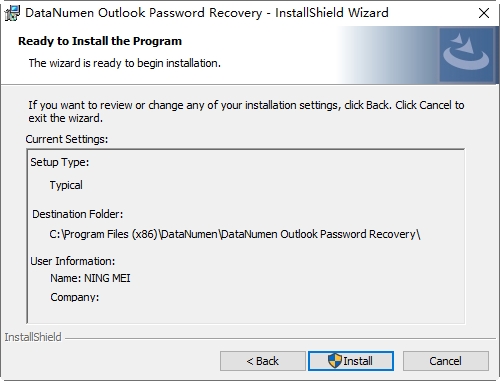Image resolution: width=500 pixels, height=381 pixels.
Task: Click the "Current Settings:" label
Action: coord(67,139)
